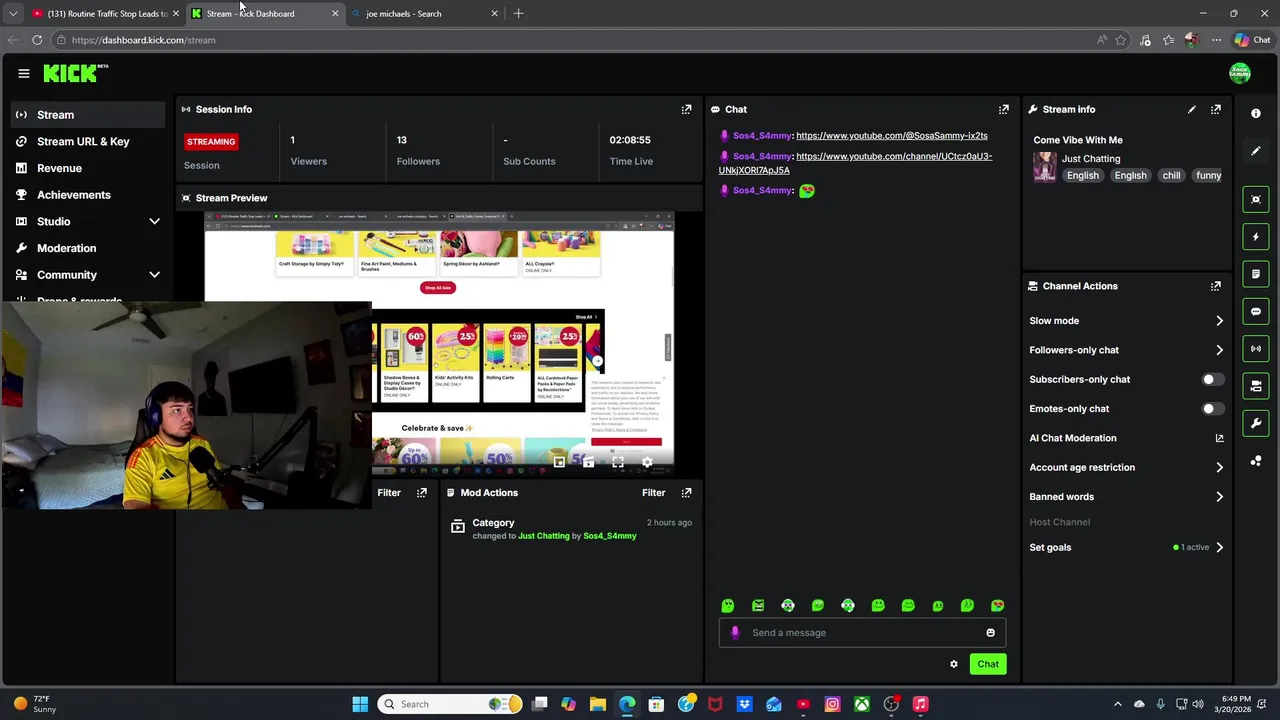Click Filter button left of Mod Actions
The width and height of the screenshot is (1280, 720).
389,492
